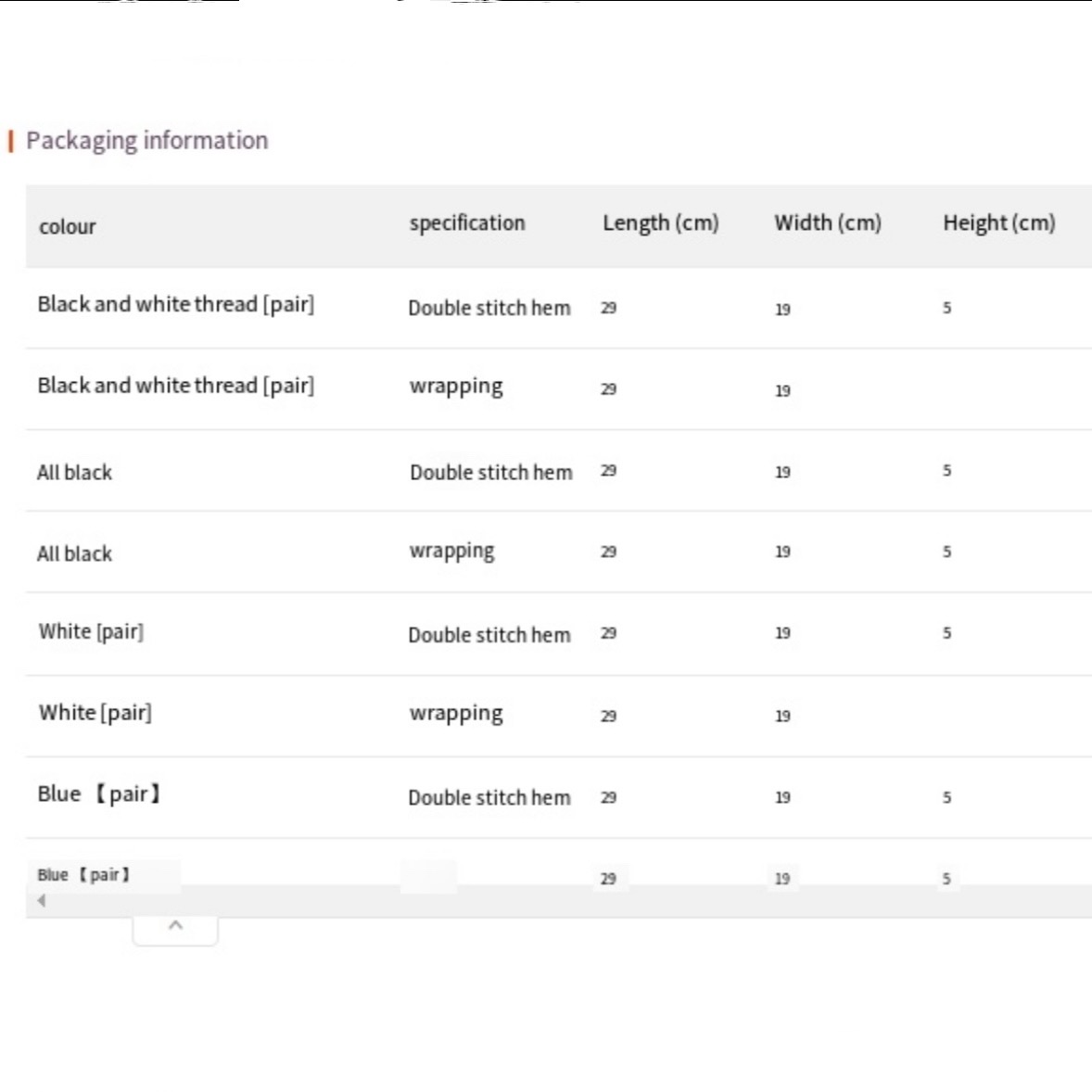Select the first All black colour cell

[x=74, y=473]
